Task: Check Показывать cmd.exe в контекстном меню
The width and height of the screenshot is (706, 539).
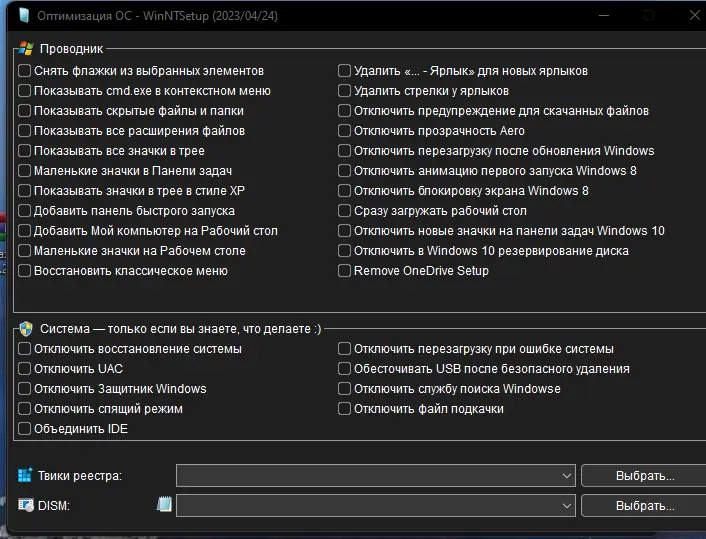Action: [x=24, y=91]
